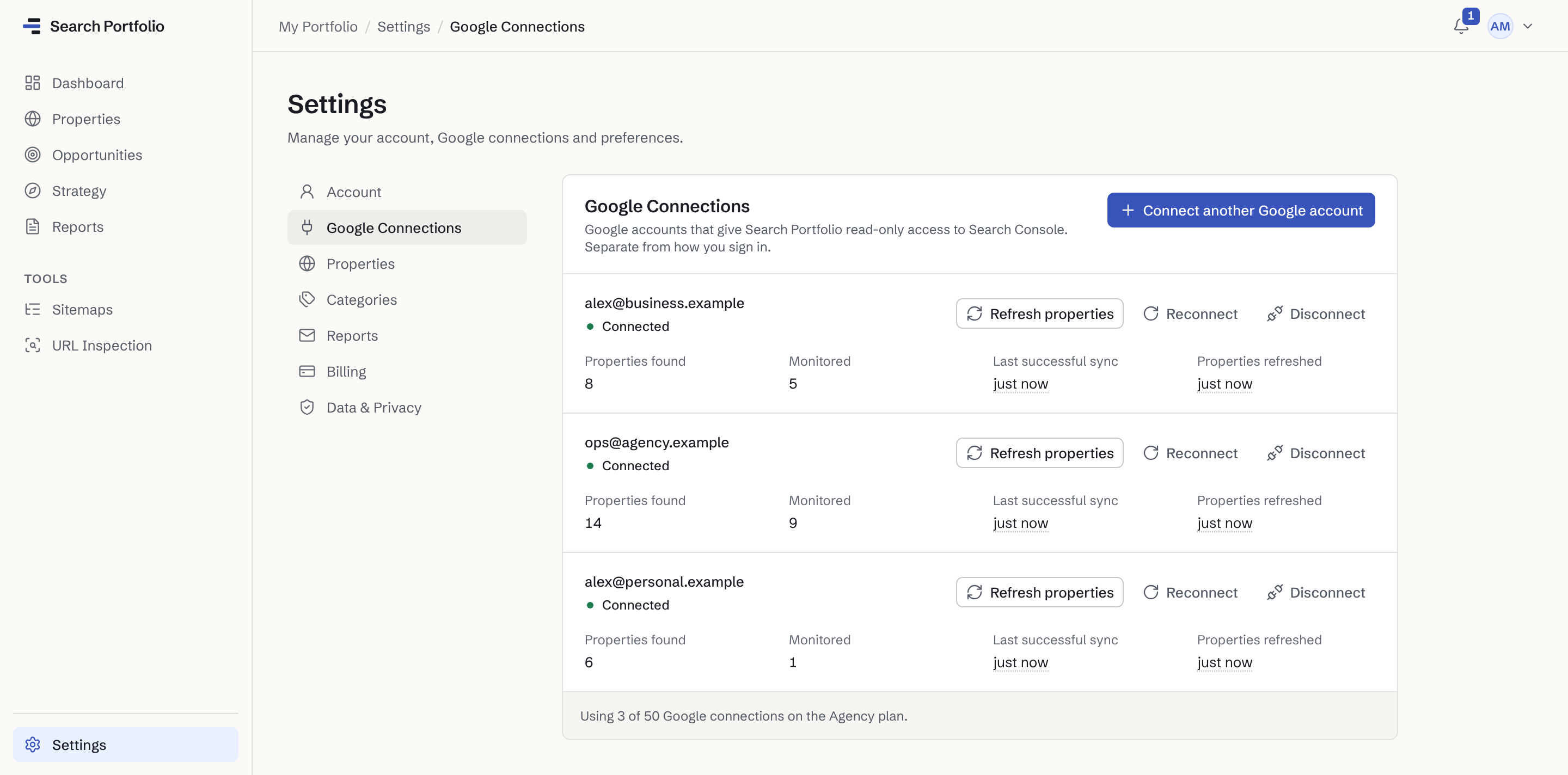
Task: Click the Reports document icon in the main sidebar
Action: pos(33,226)
